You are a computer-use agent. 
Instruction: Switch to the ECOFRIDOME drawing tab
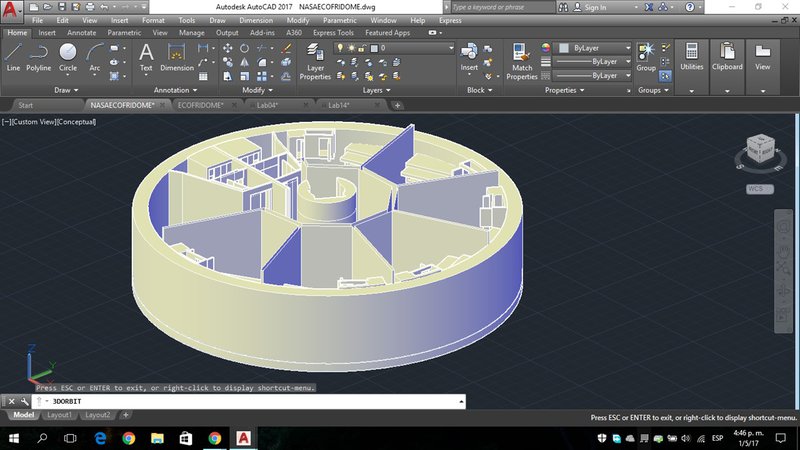click(200, 104)
